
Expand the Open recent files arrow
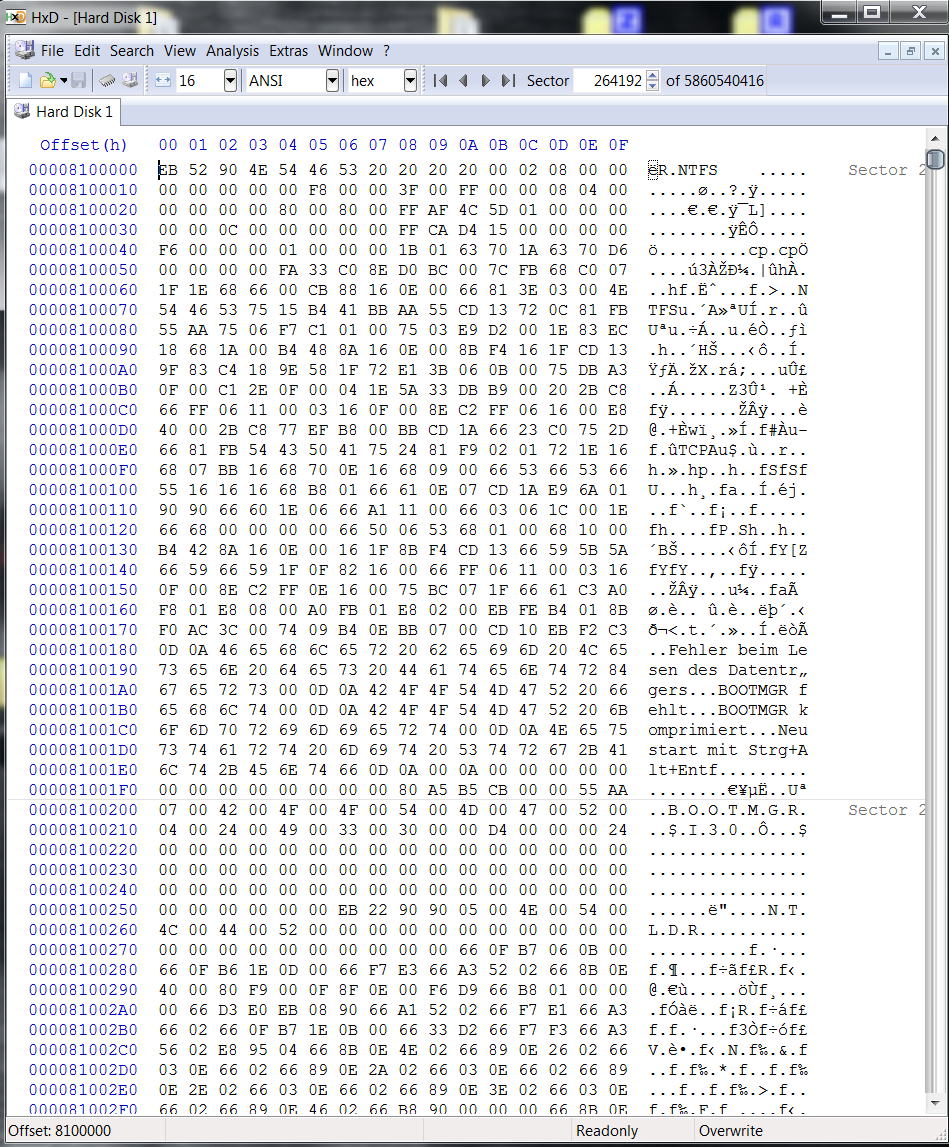point(64,80)
